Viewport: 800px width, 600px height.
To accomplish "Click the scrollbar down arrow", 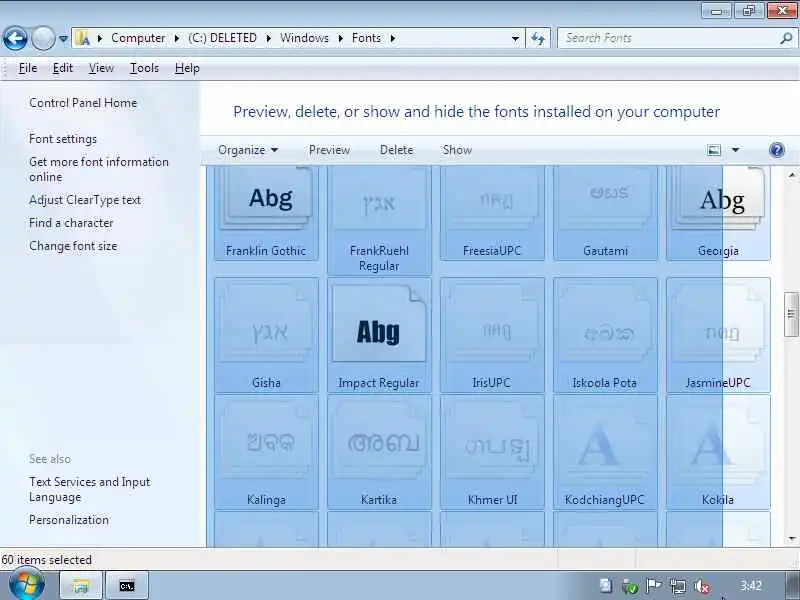I will [x=792, y=539].
